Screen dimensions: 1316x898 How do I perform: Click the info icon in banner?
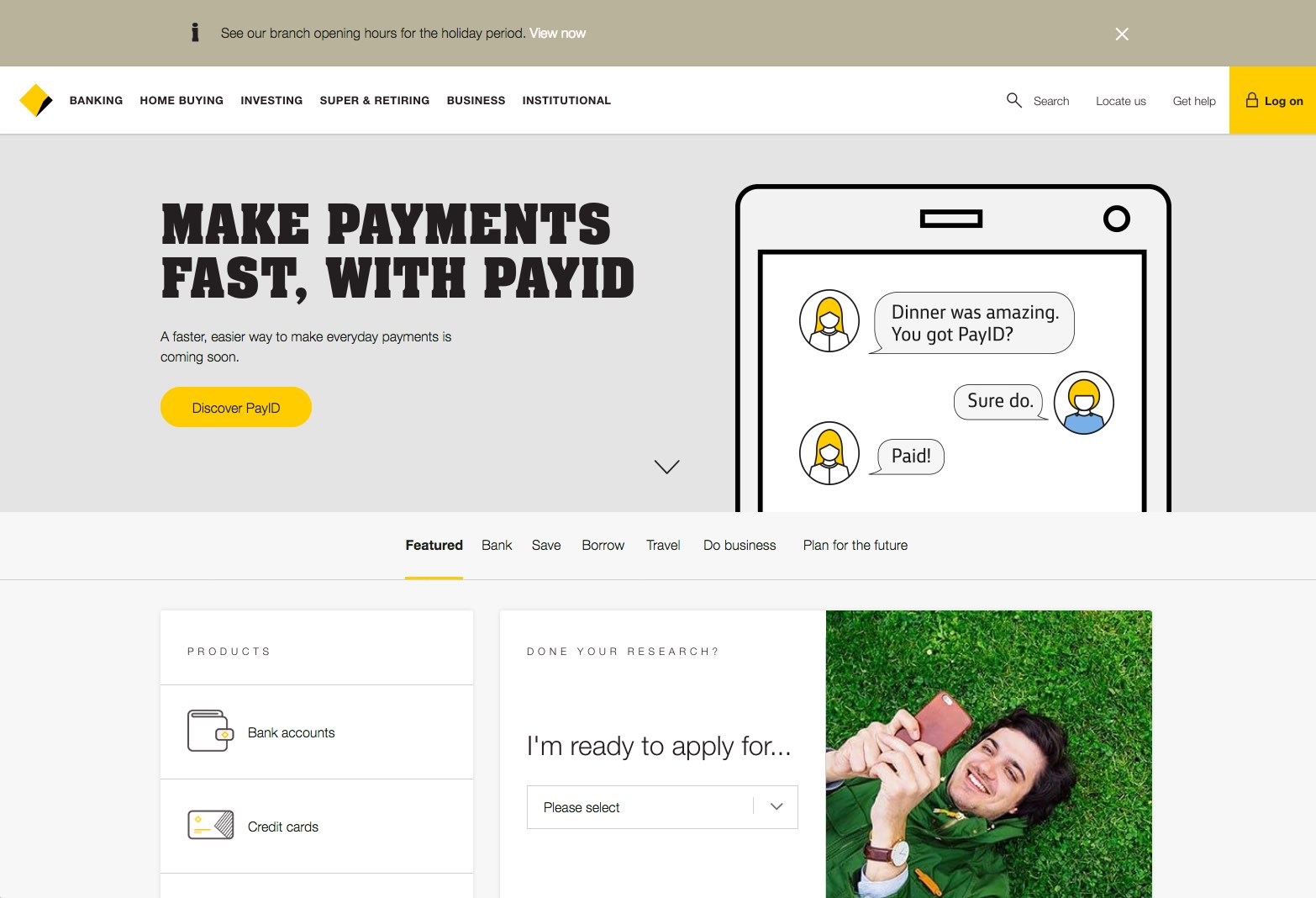point(195,33)
